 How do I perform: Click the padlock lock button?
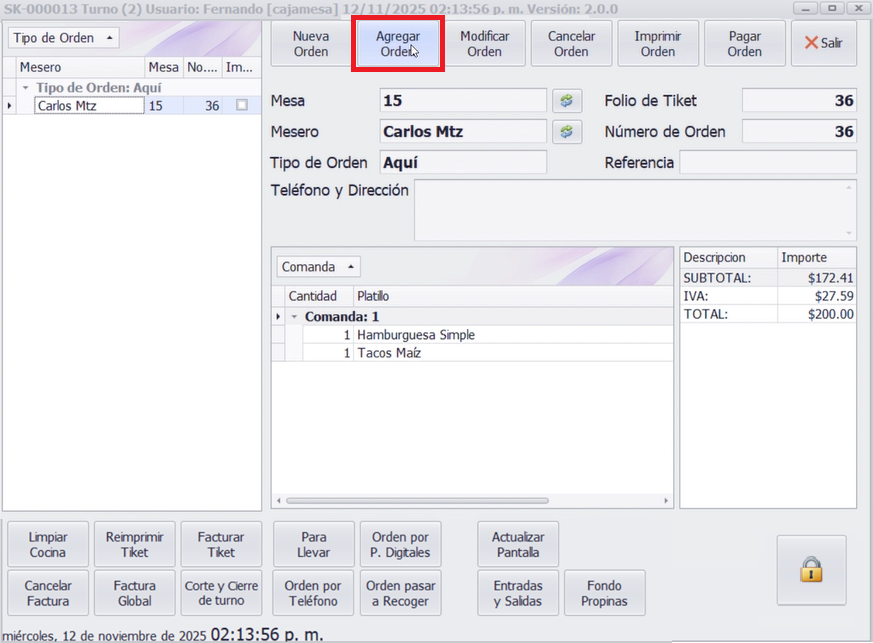click(811, 570)
